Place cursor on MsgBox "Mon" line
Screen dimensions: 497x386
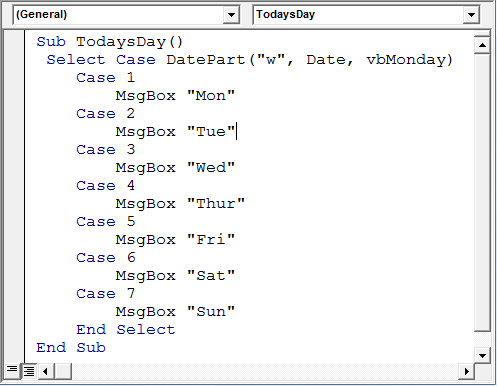point(175,96)
